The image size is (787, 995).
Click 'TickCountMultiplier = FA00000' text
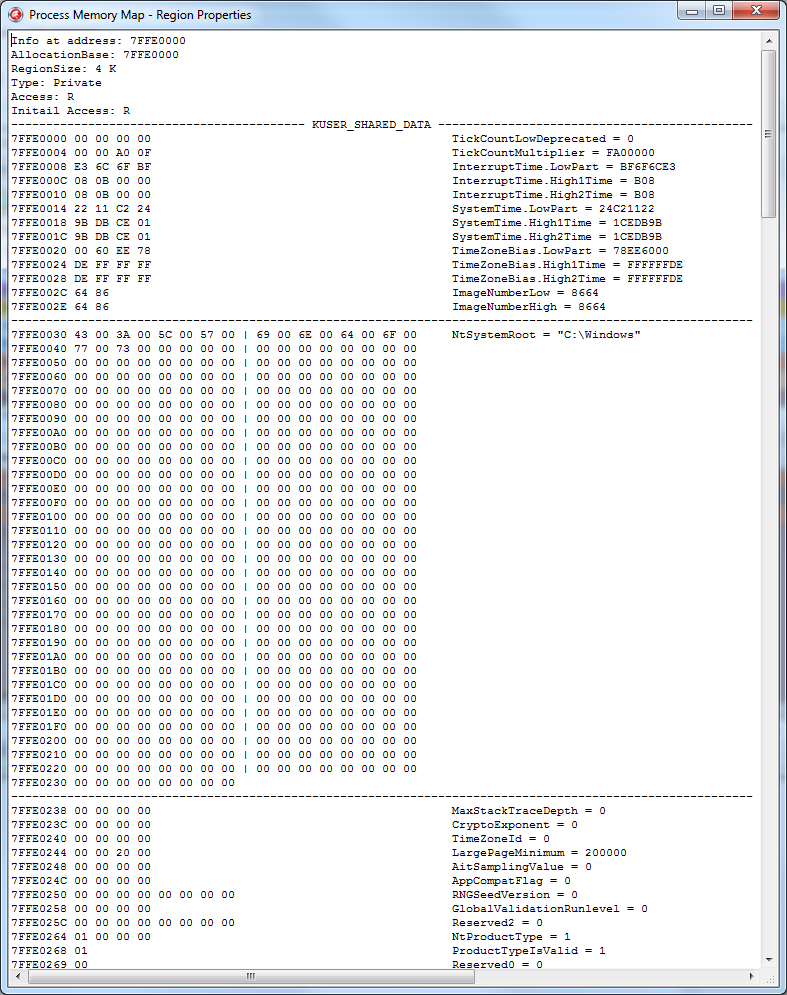553,152
